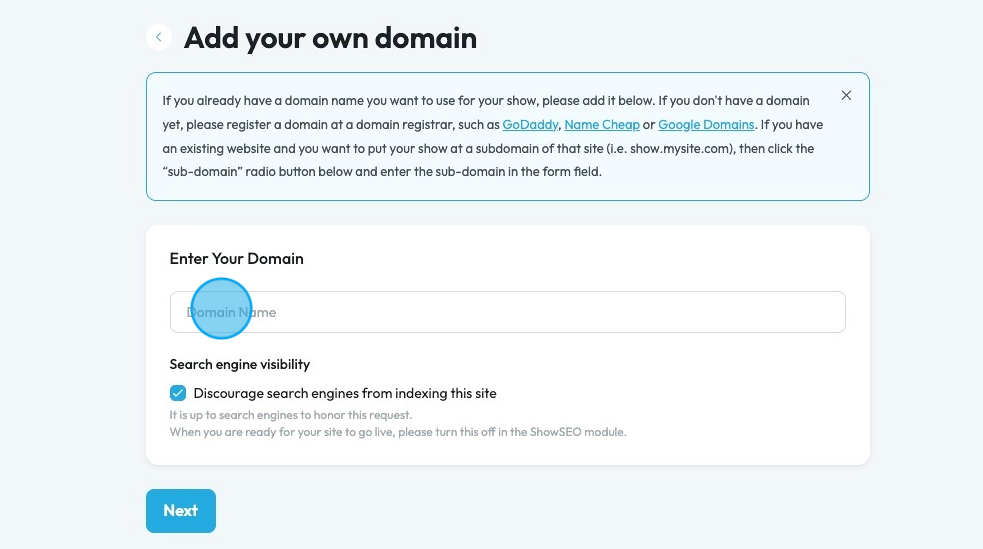This screenshot has width=983, height=549.
Task: Click the ShowSEO module helper text
Action: click(398, 432)
